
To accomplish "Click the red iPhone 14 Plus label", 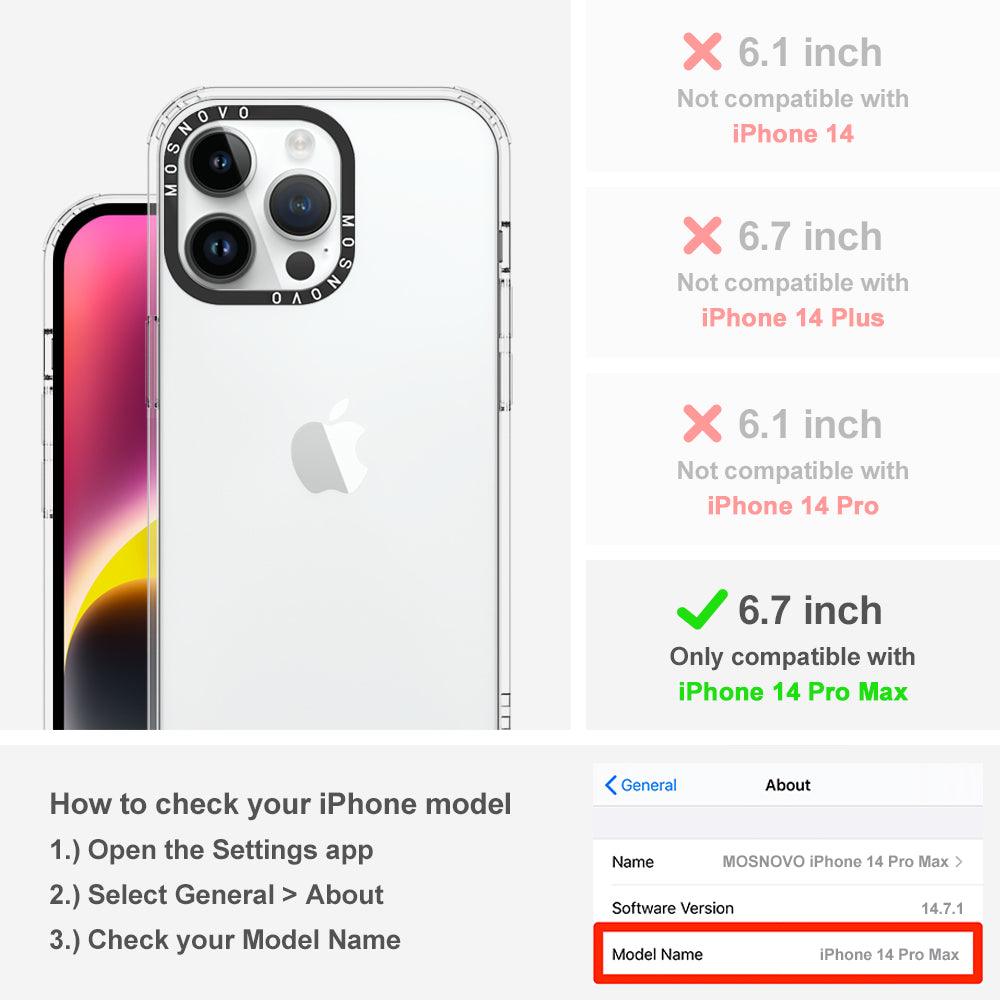I will [x=793, y=318].
